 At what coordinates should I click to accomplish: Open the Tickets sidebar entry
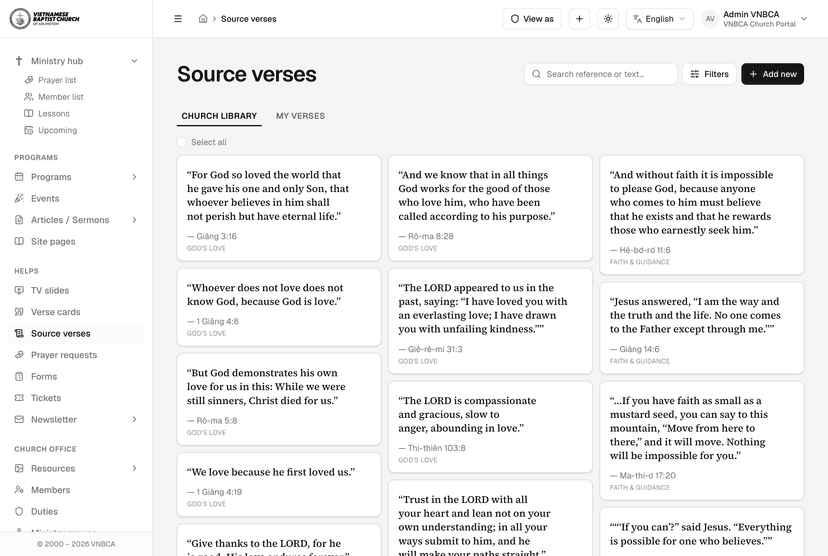pyautogui.click(x=46, y=398)
